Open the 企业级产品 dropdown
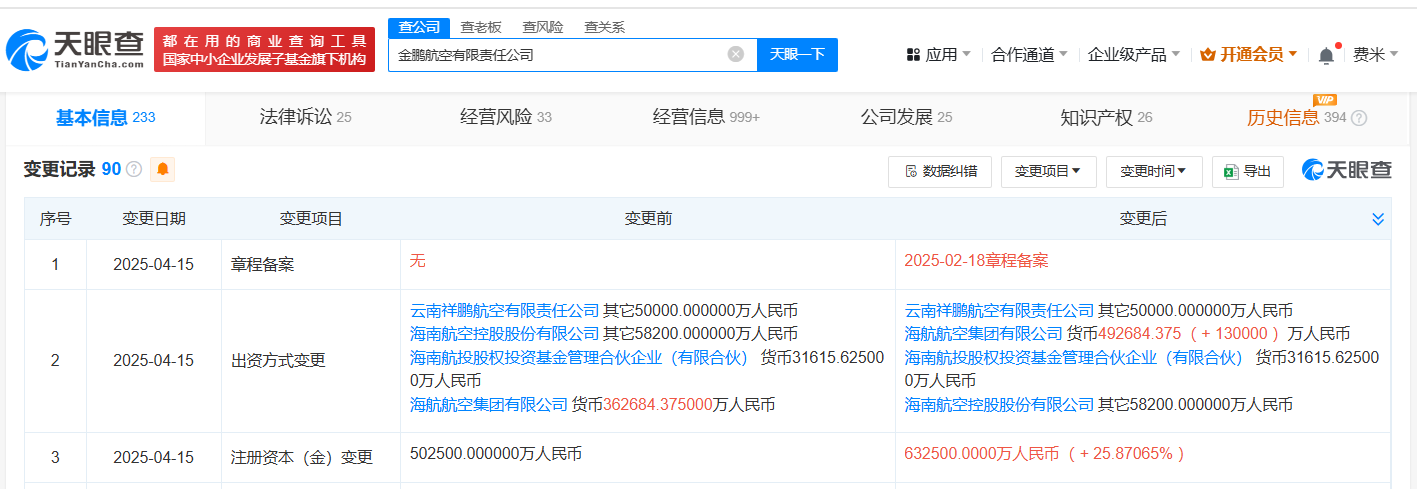The image size is (1417, 489). pos(1134,54)
